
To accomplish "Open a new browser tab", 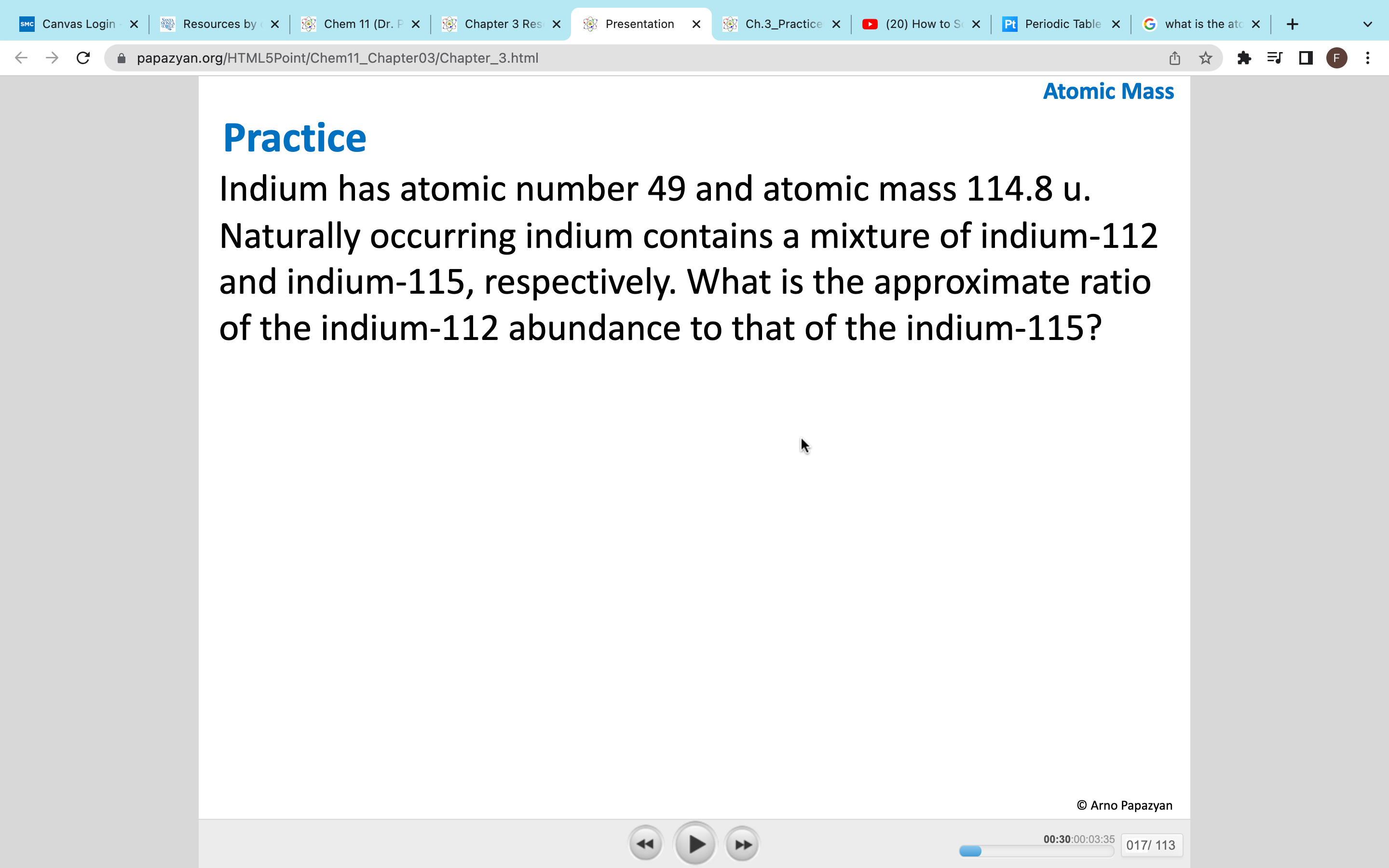I will pos(1293,24).
